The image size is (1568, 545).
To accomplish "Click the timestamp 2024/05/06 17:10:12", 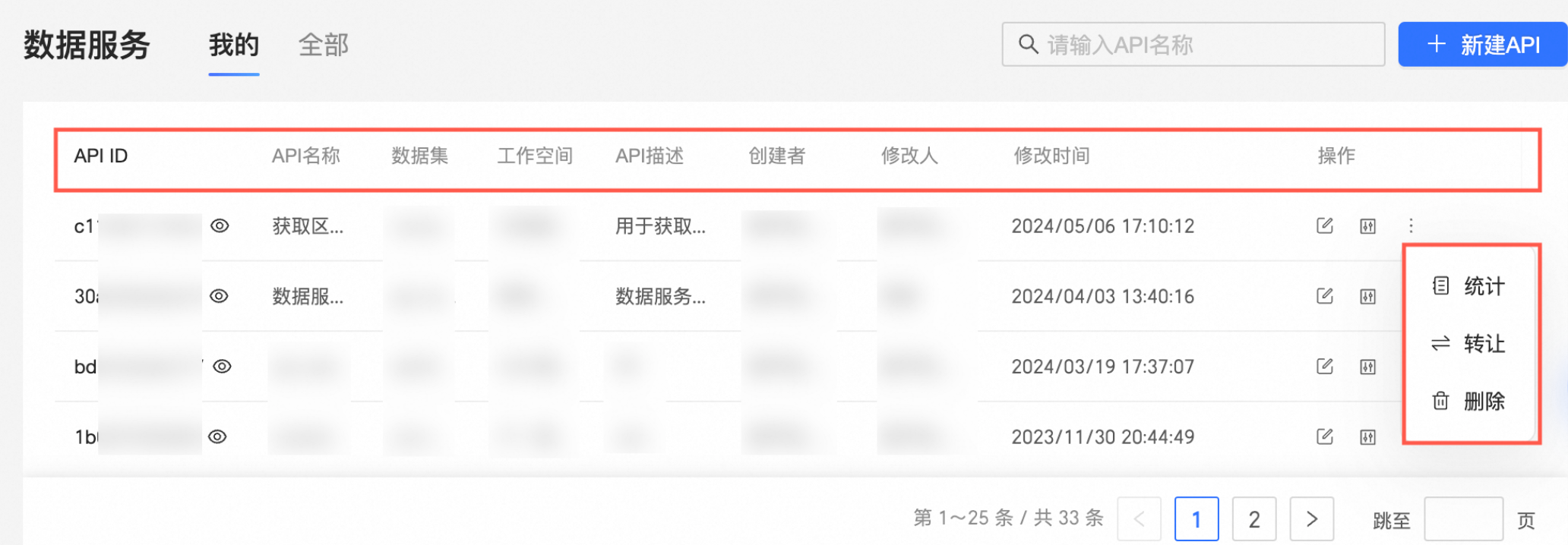I will tap(1102, 226).
